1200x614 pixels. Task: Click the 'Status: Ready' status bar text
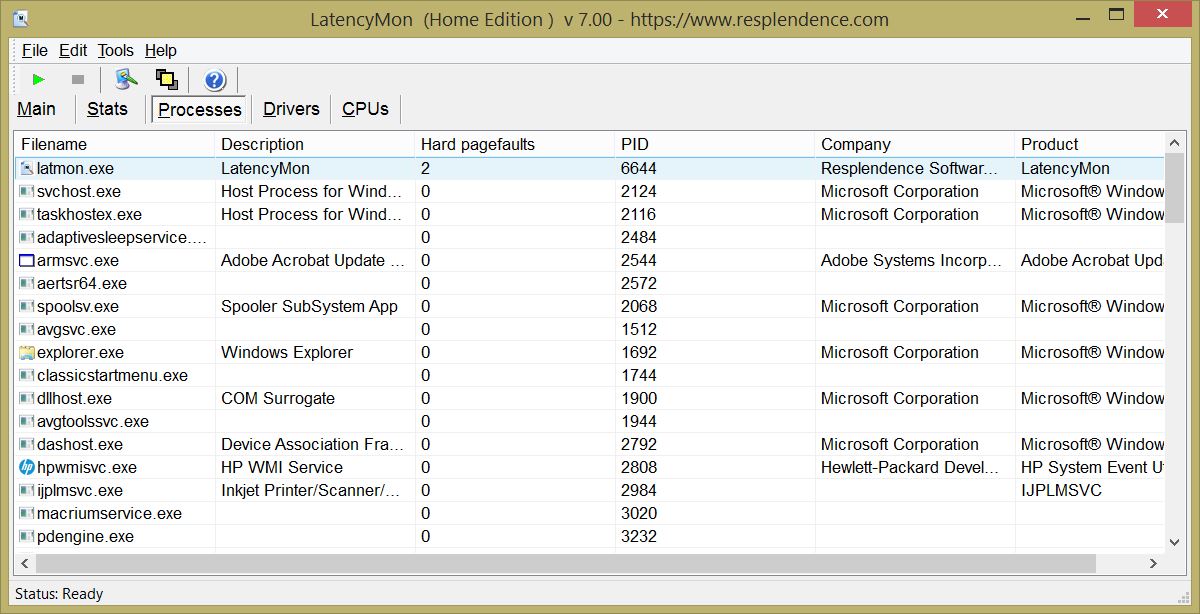coord(59,594)
